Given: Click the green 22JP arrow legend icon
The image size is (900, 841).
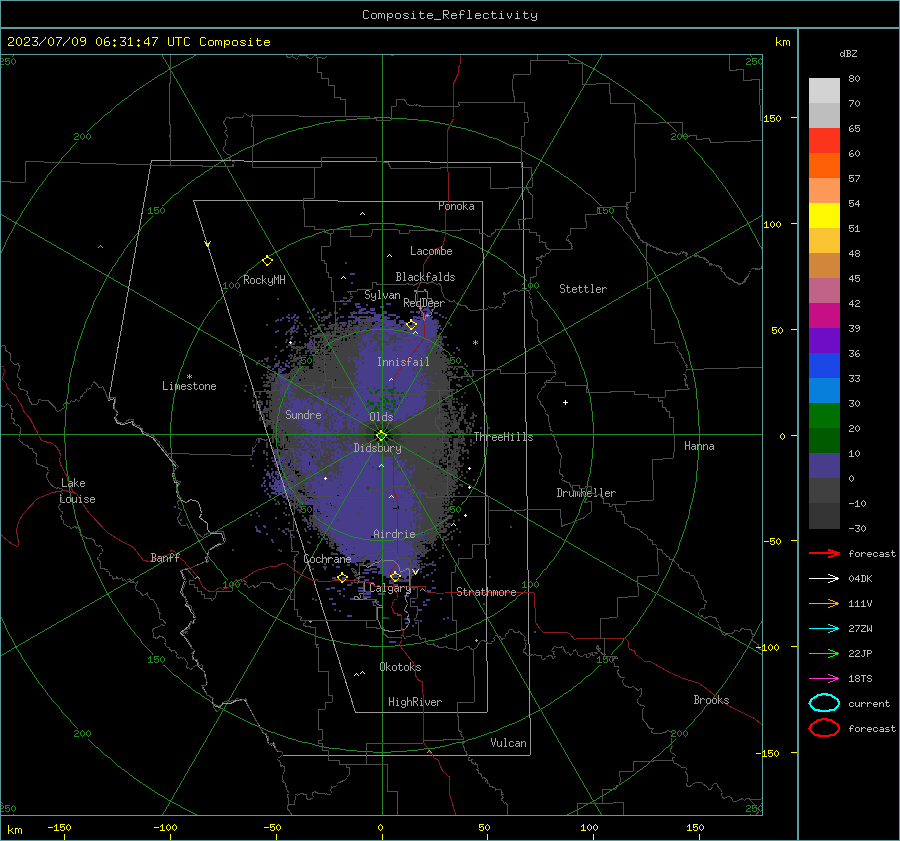Looking at the screenshot, I should (x=824, y=653).
